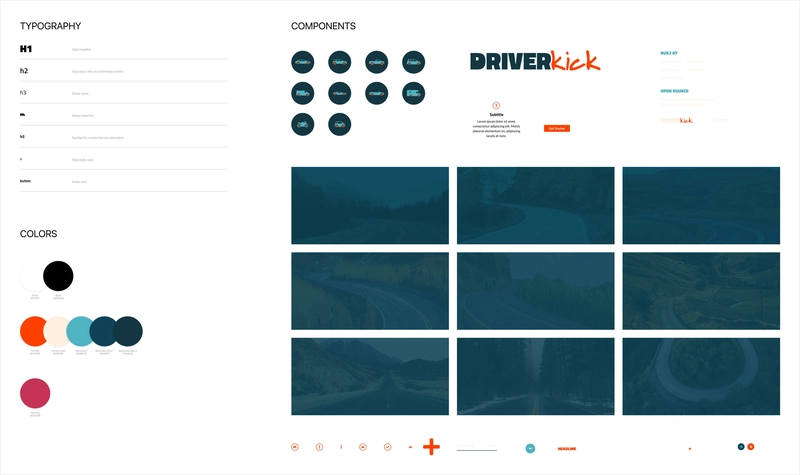Screen dimensions: 800x475
Task: Click the circled exclamation icon in bottom row
Action: [x=319, y=447]
